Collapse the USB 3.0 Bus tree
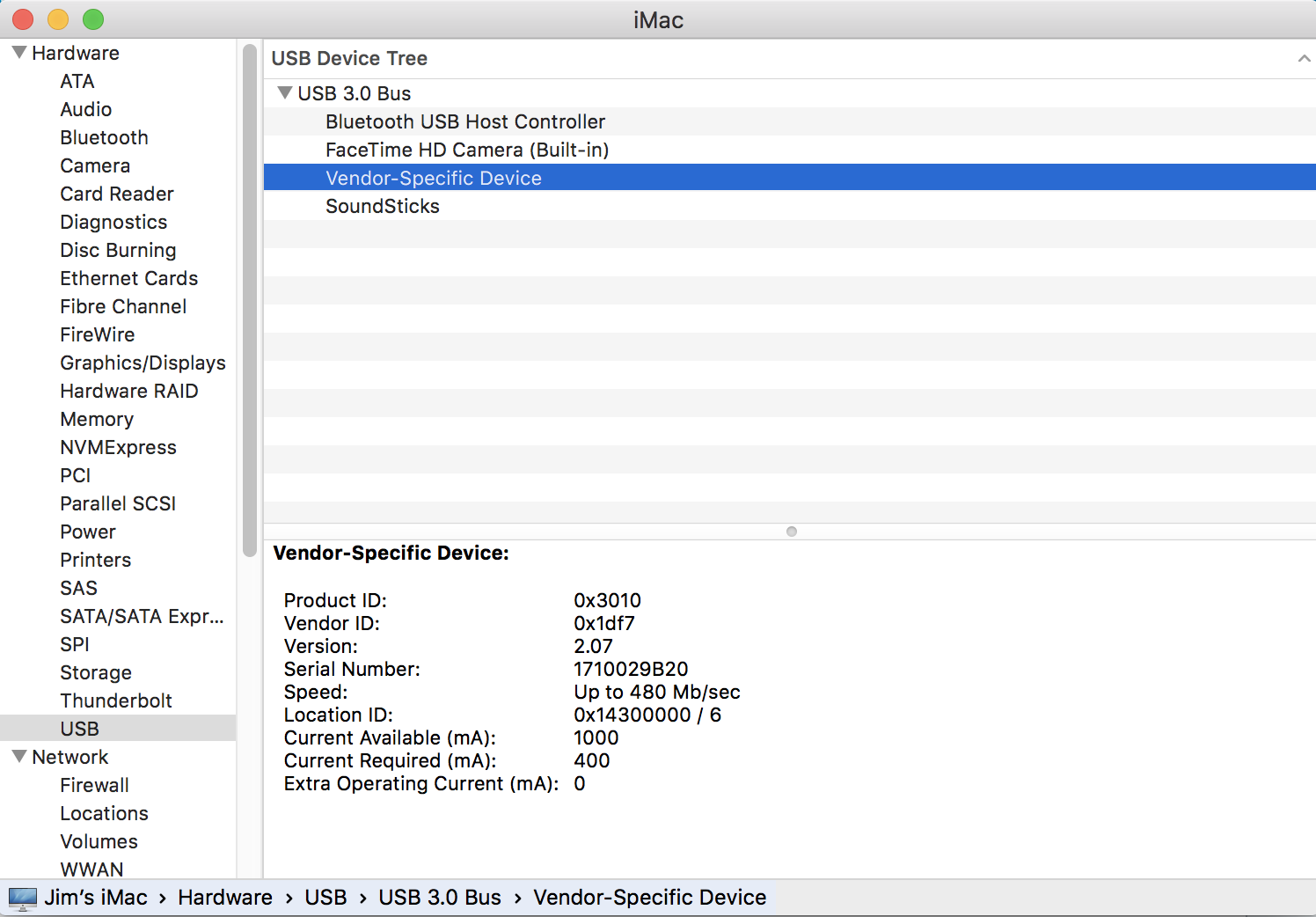The height and width of the screenshot is (917, 1316). 285,92
